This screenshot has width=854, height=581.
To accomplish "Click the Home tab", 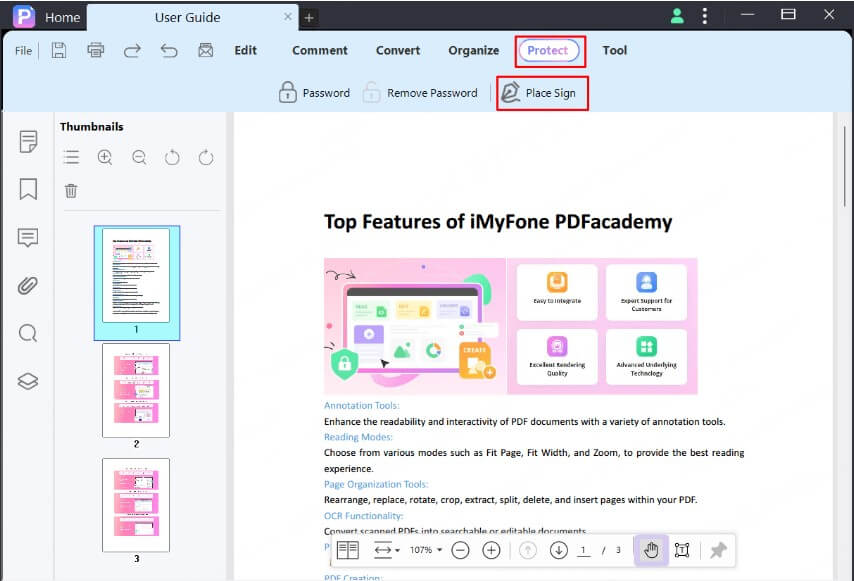I will [x=63, y=17].
